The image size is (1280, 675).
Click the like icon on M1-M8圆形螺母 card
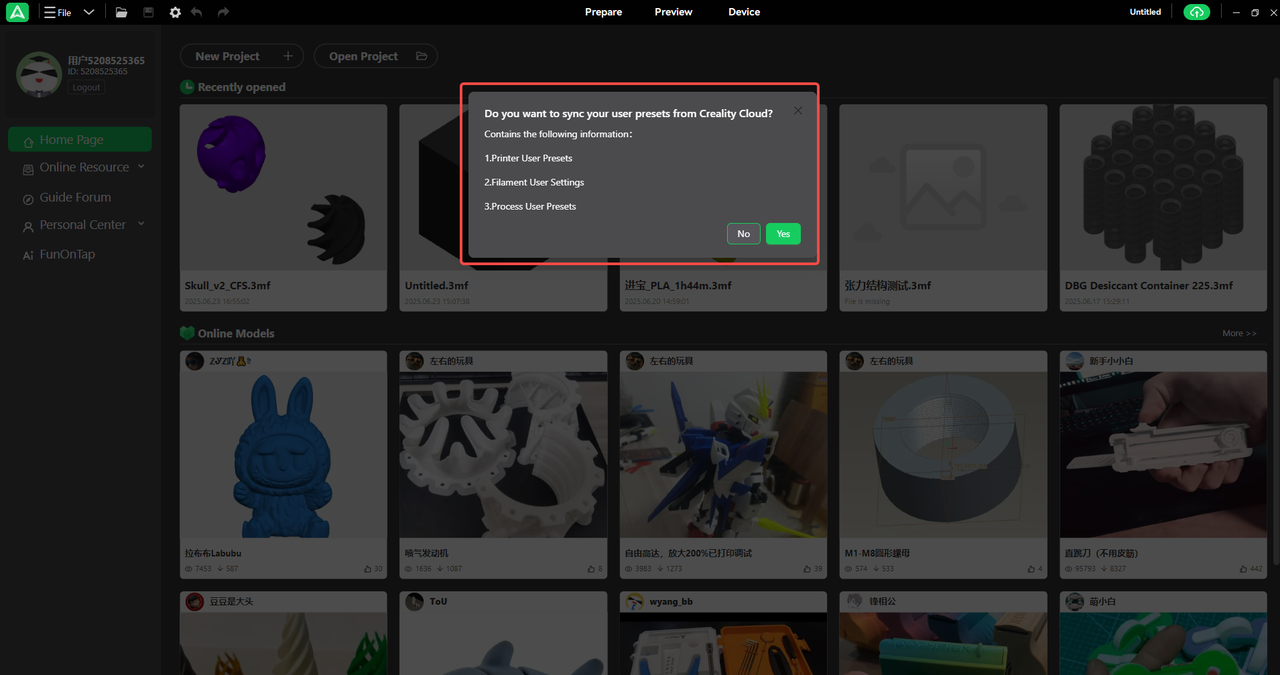pos(1032,569)
